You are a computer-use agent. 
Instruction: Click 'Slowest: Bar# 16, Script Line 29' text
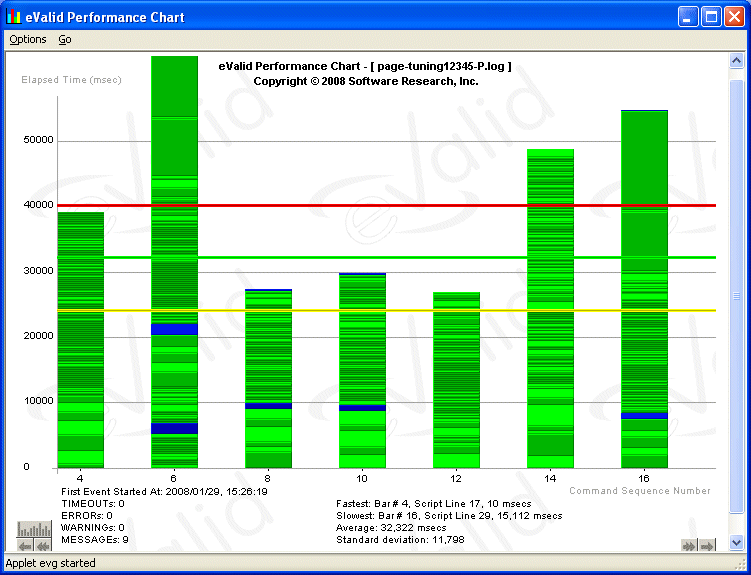449,516
